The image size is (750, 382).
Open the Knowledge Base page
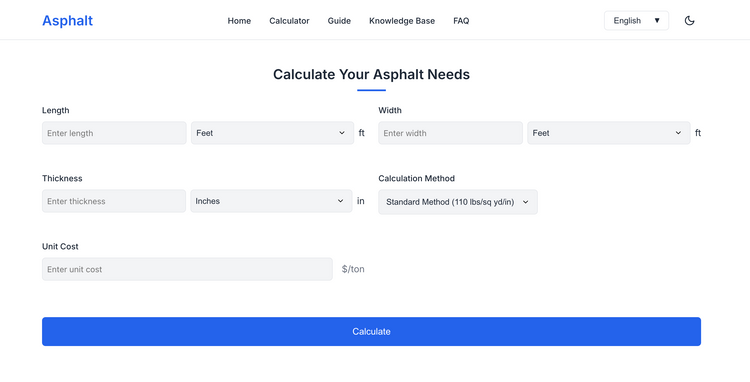[x=402, y=21]
